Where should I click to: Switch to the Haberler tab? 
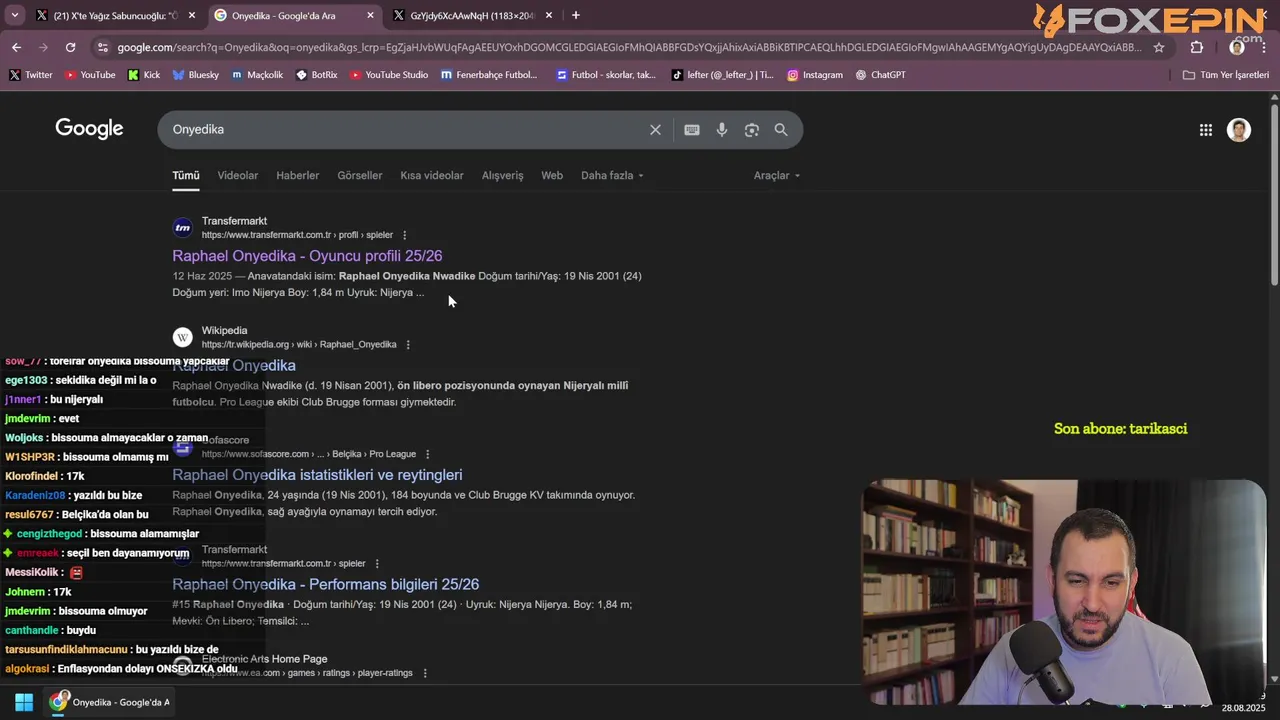point(298,176)
